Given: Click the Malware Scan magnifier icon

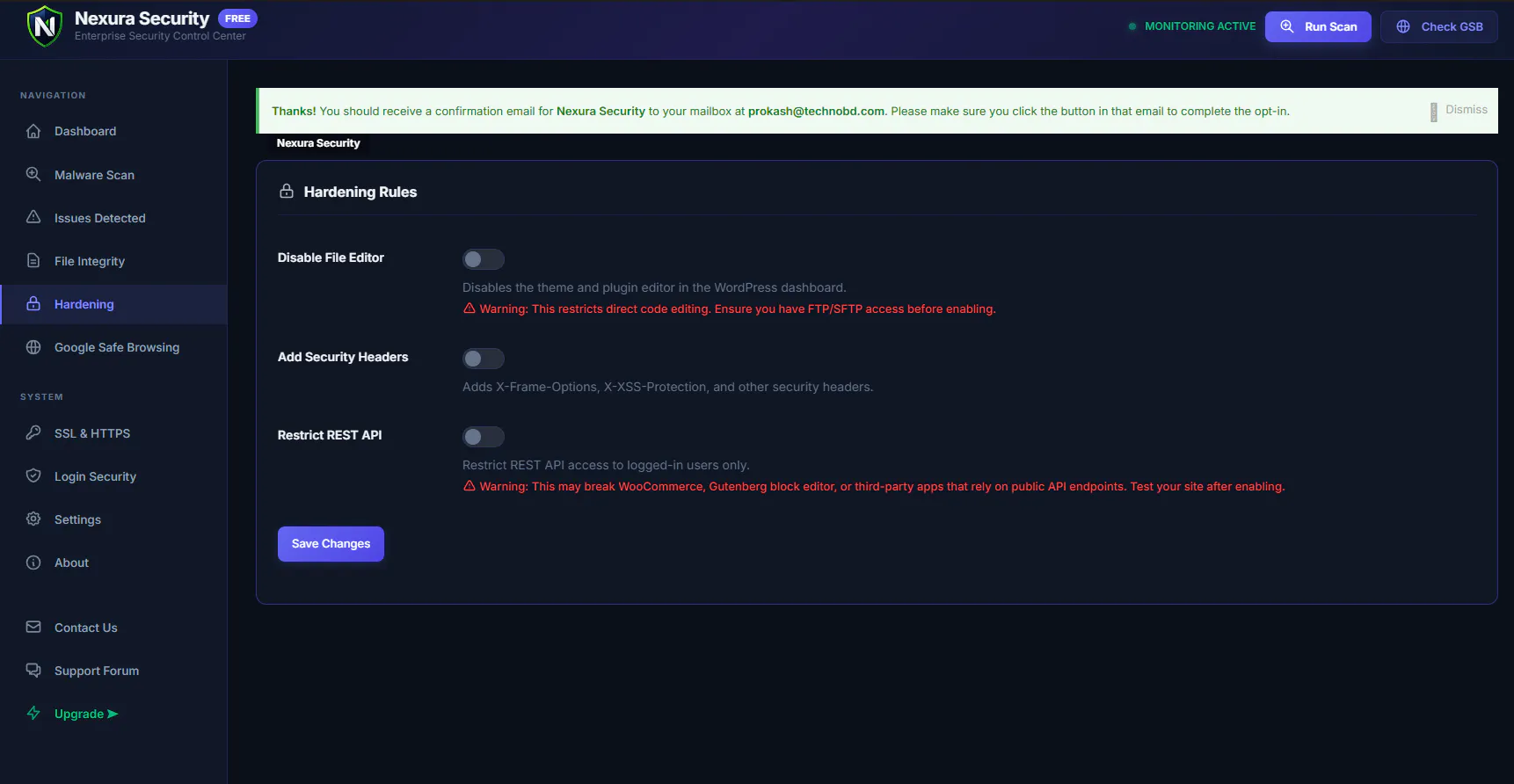Looking at the screenshot, I should click(33, 174).
